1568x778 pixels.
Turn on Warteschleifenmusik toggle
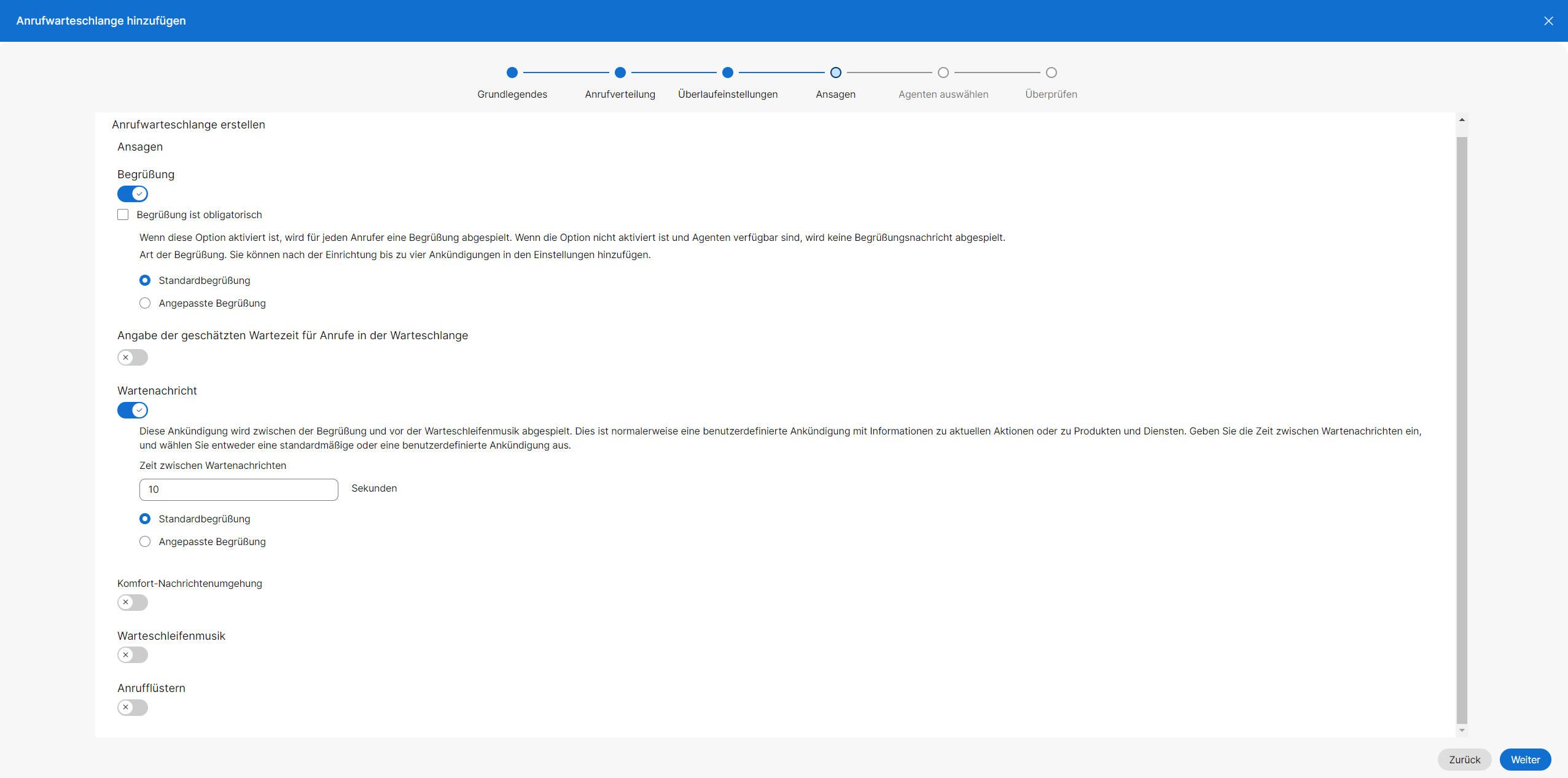(133, 655)
